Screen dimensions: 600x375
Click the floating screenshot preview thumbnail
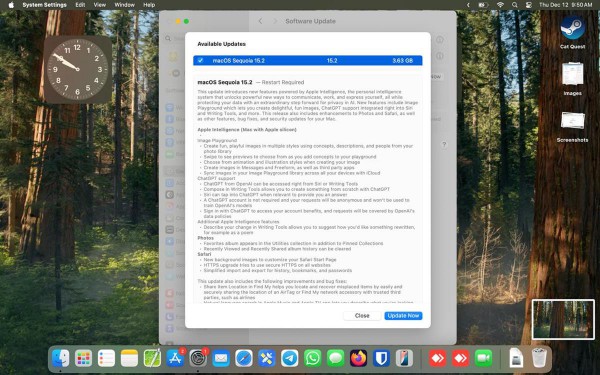(x=563, y=319)
